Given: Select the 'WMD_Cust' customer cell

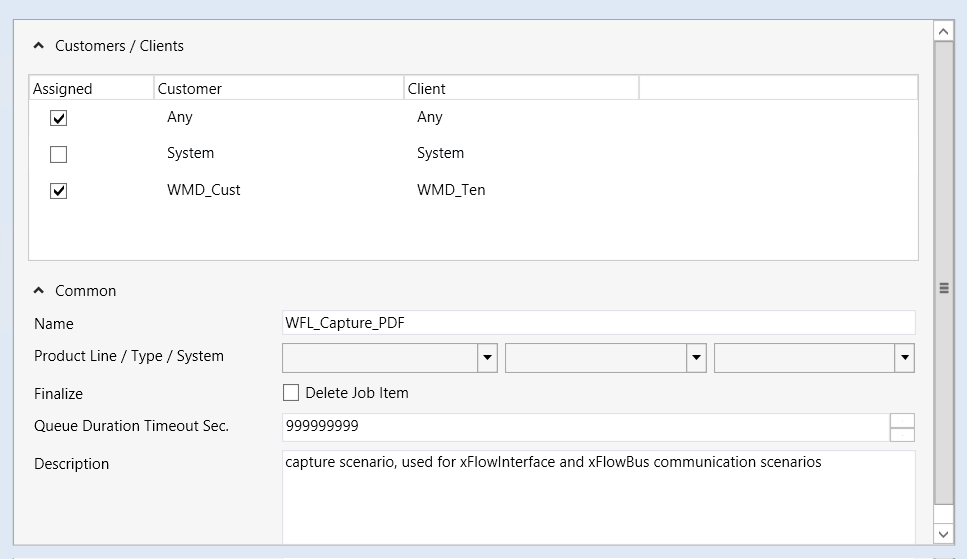Looking at the screenshot, I should pyautogui.click(x=204, y=190).
